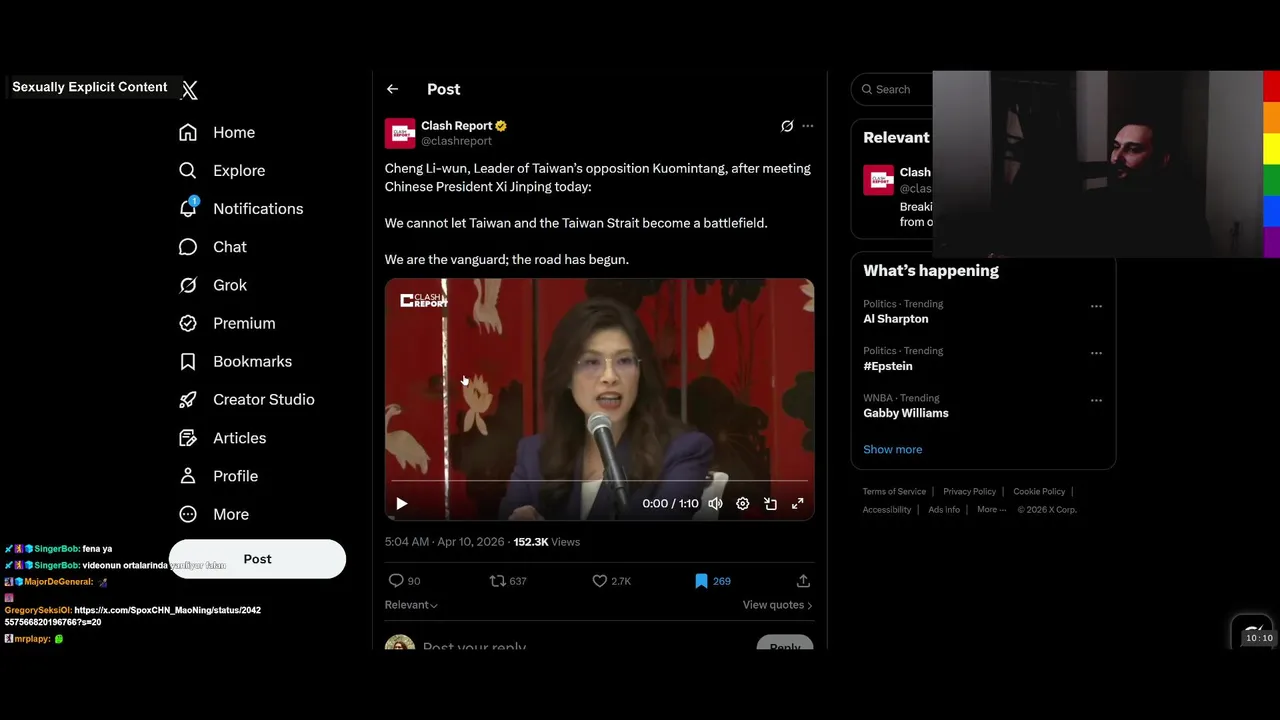Screen dimensions: 1280x720
Task: Open Grok from the sidebar
Action: click(x=213, y=285)
